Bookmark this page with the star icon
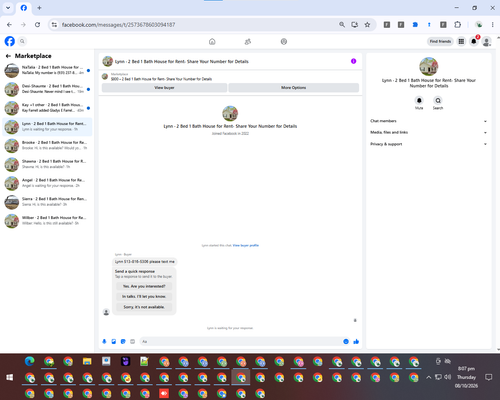500x400 pixels. tap(367, 25)
